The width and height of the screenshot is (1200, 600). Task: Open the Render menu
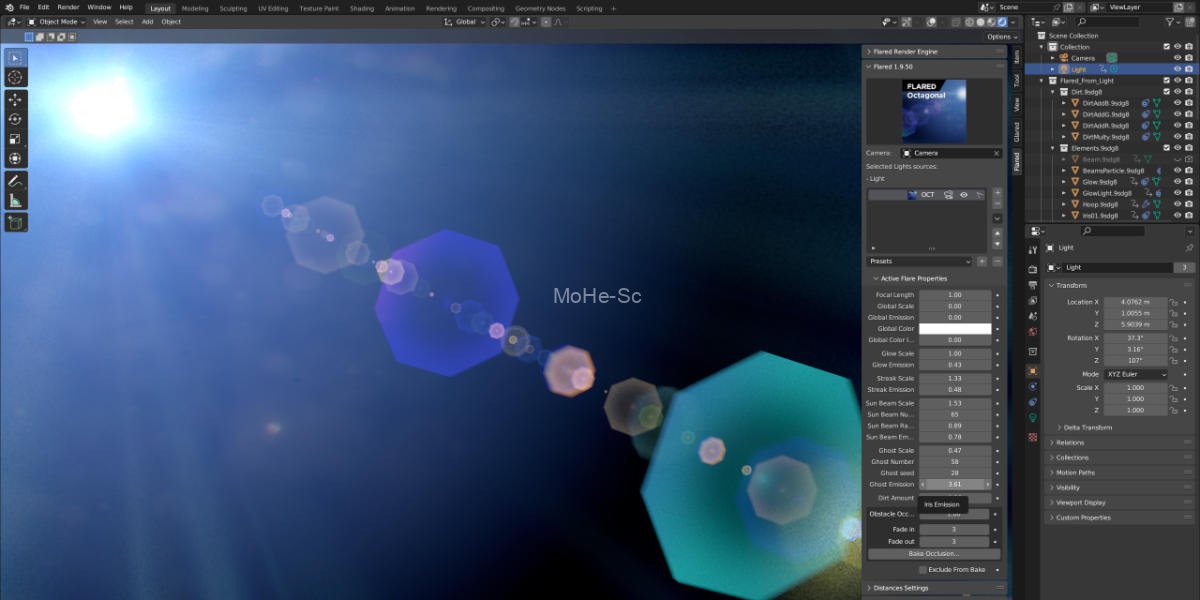click(68, 8)
